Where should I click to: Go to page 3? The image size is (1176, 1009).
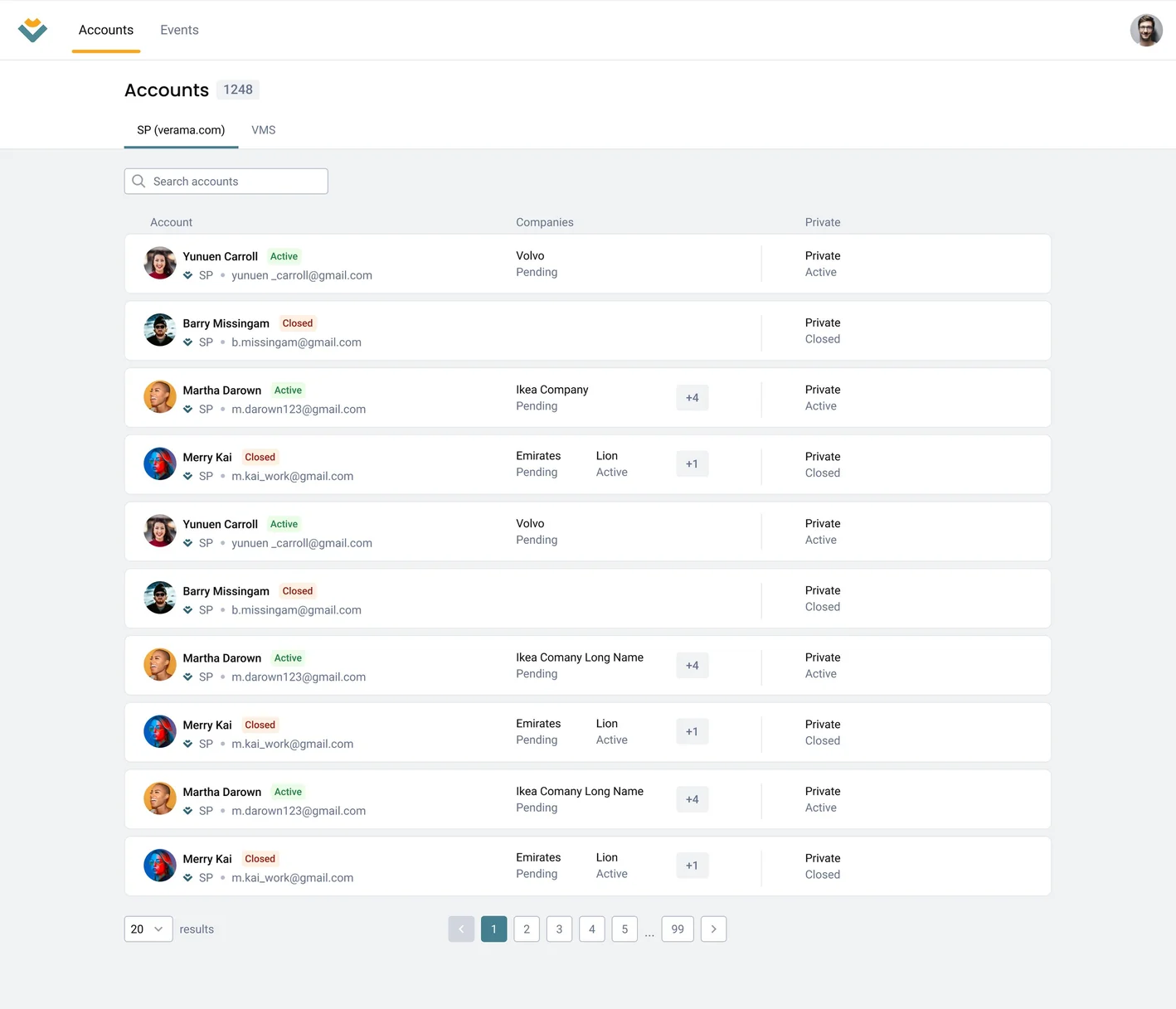559,929
